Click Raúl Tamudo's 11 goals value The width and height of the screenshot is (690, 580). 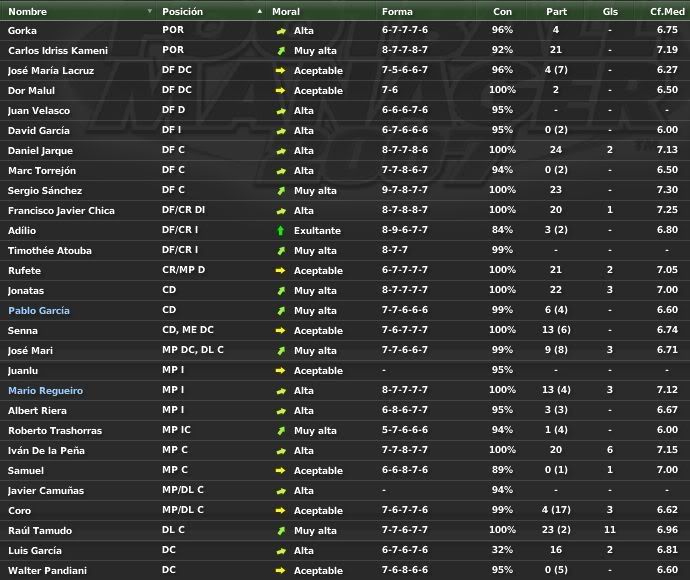[x=610, y=530]
